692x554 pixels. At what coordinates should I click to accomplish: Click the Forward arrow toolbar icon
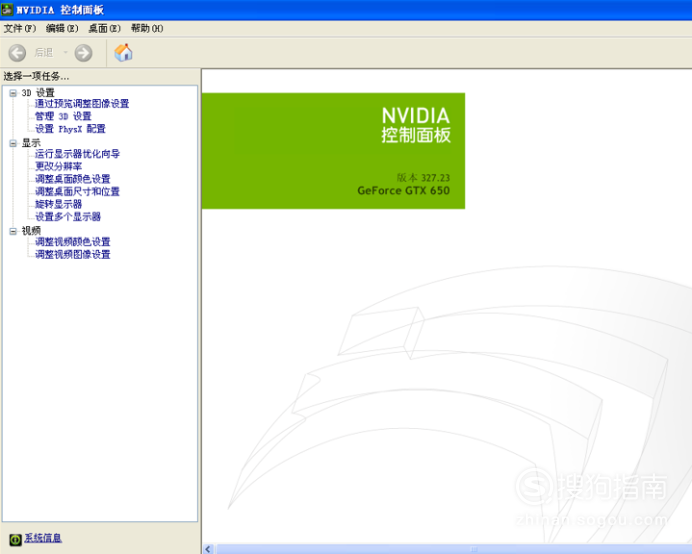tap(83, 53)
